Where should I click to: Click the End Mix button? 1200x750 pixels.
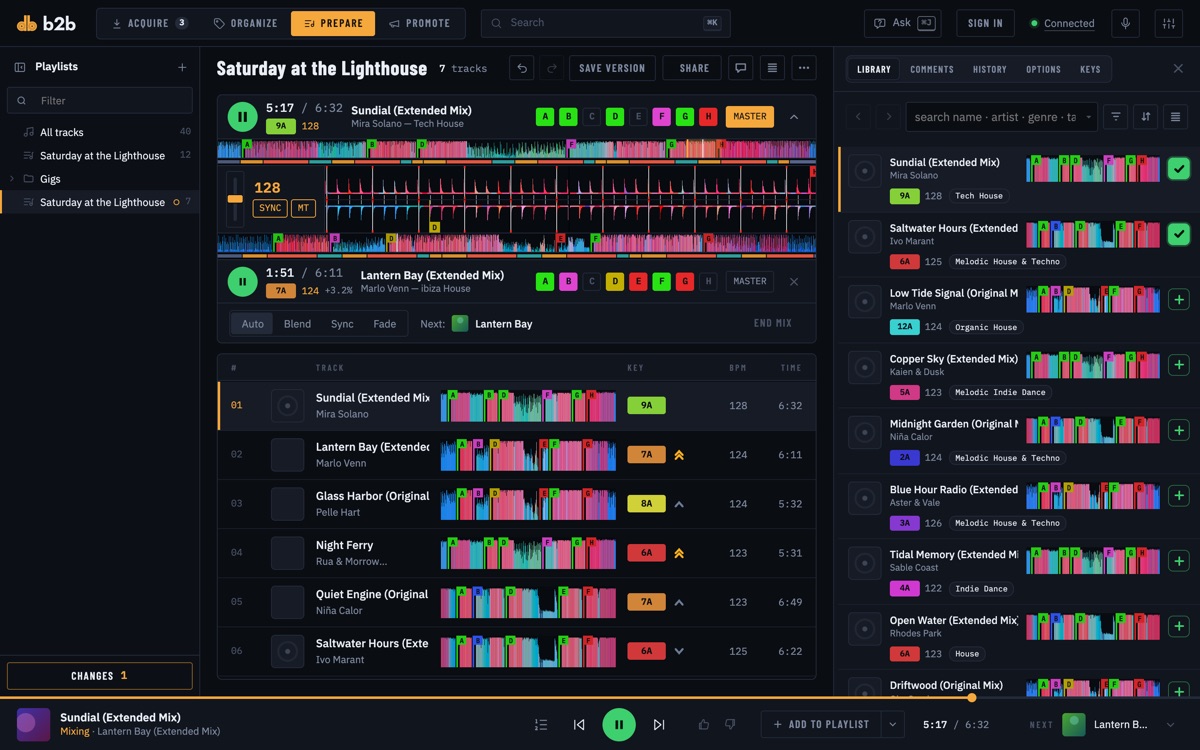772,323
